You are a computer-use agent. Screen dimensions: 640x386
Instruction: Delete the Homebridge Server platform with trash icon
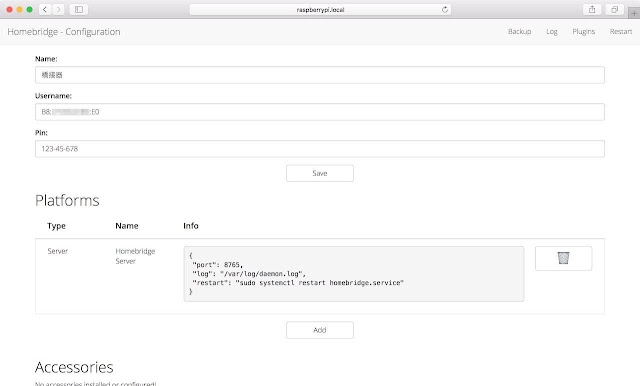coord(563,258)
